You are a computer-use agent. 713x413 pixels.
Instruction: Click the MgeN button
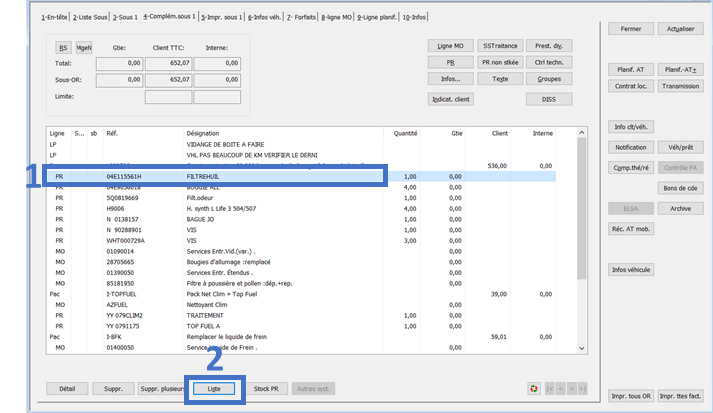(x=84, y=47)
